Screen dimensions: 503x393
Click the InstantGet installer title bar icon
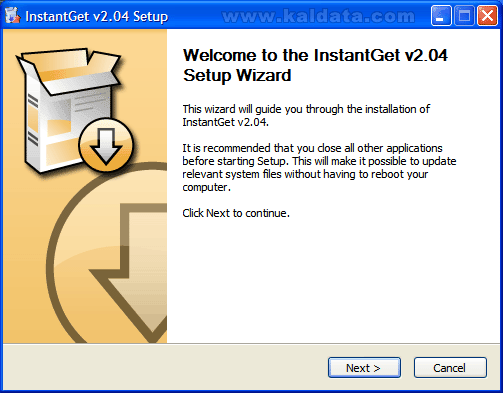click(12, 16)
